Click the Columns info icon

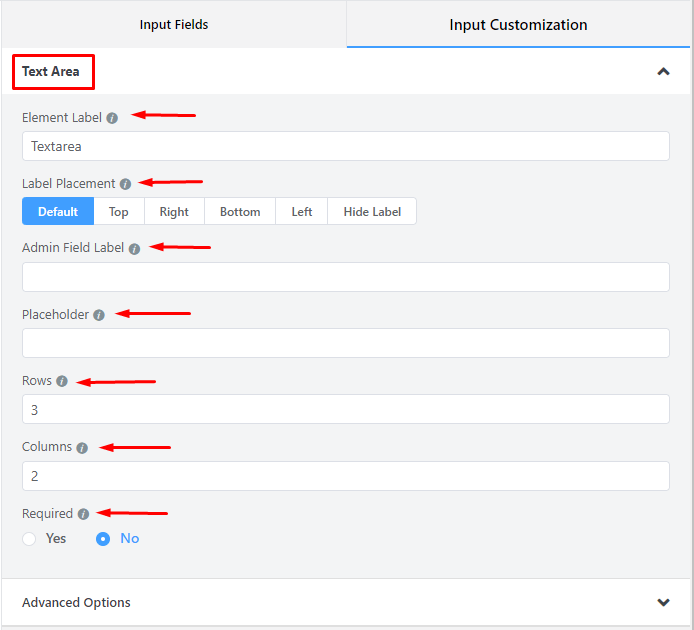tap(82, 448)
